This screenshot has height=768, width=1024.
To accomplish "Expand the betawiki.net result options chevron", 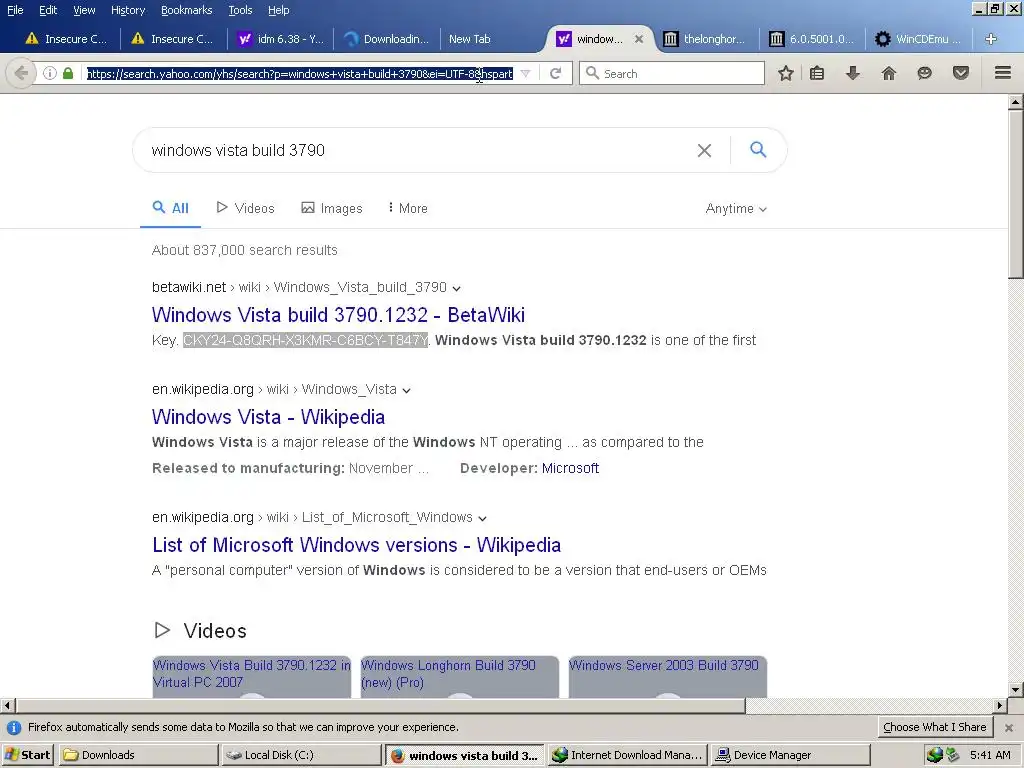I will pos(456,289).
